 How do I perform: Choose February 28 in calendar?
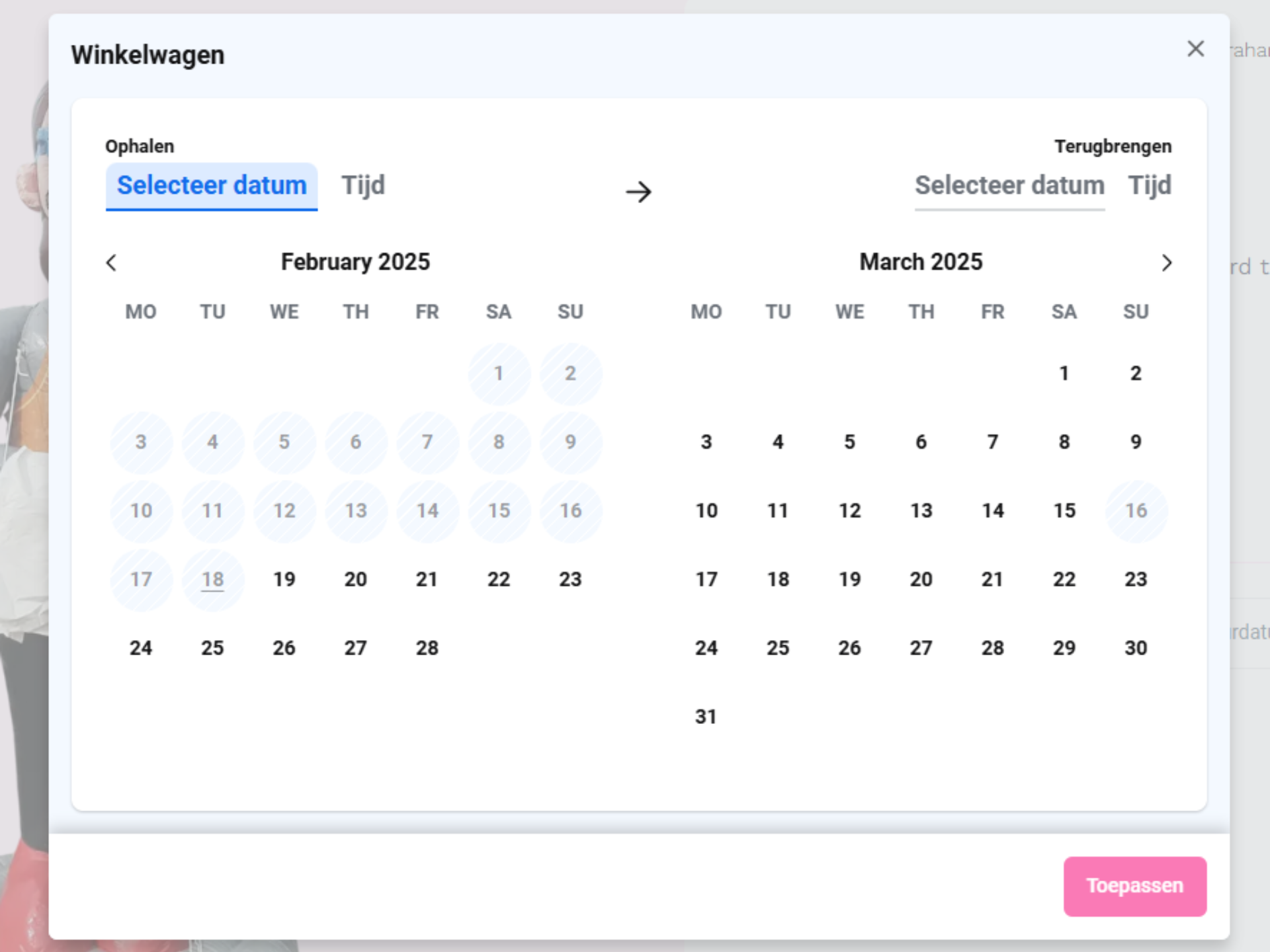tap(427, 648)
